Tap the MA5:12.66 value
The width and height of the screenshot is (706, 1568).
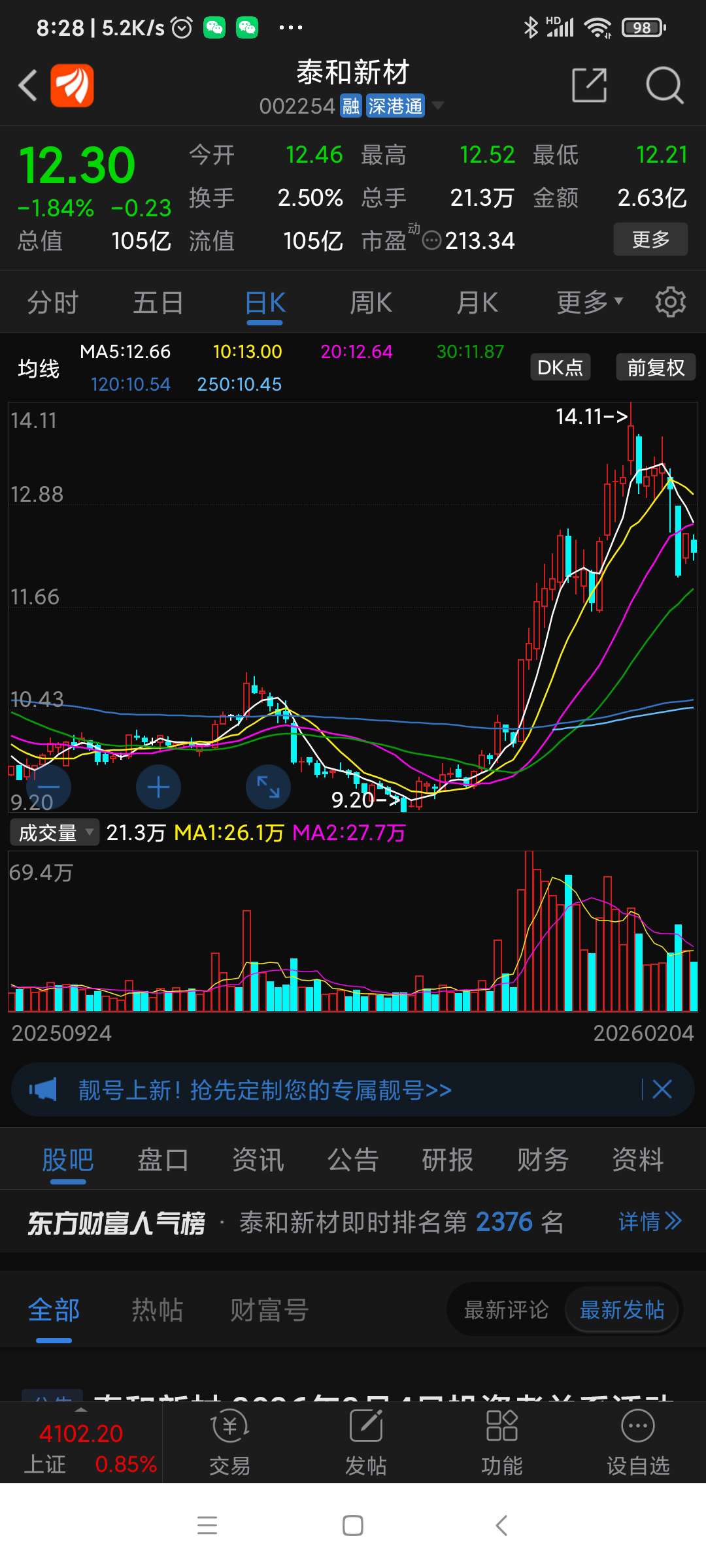click(x=125, y=351)
